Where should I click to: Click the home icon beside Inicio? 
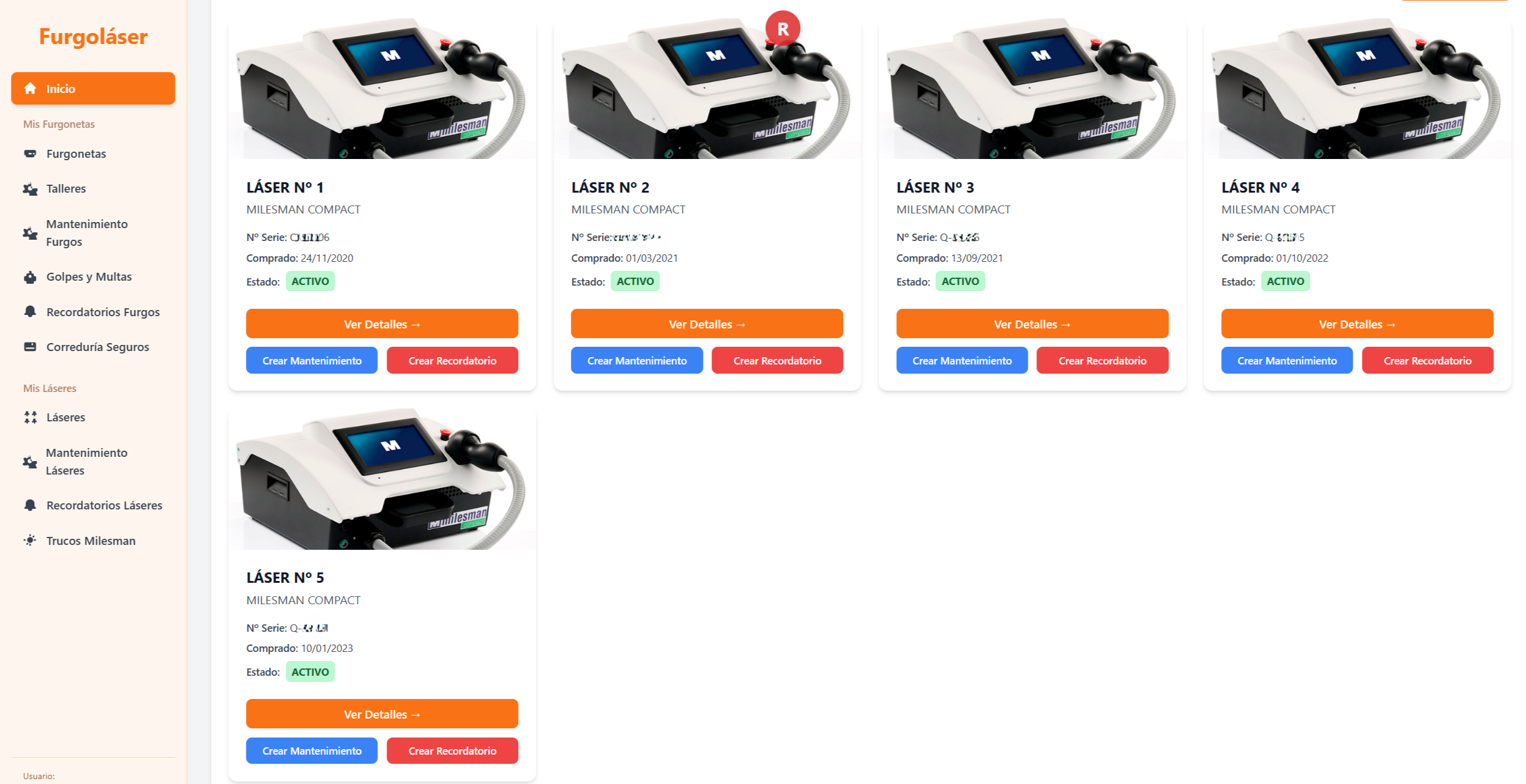coord(30,89)
